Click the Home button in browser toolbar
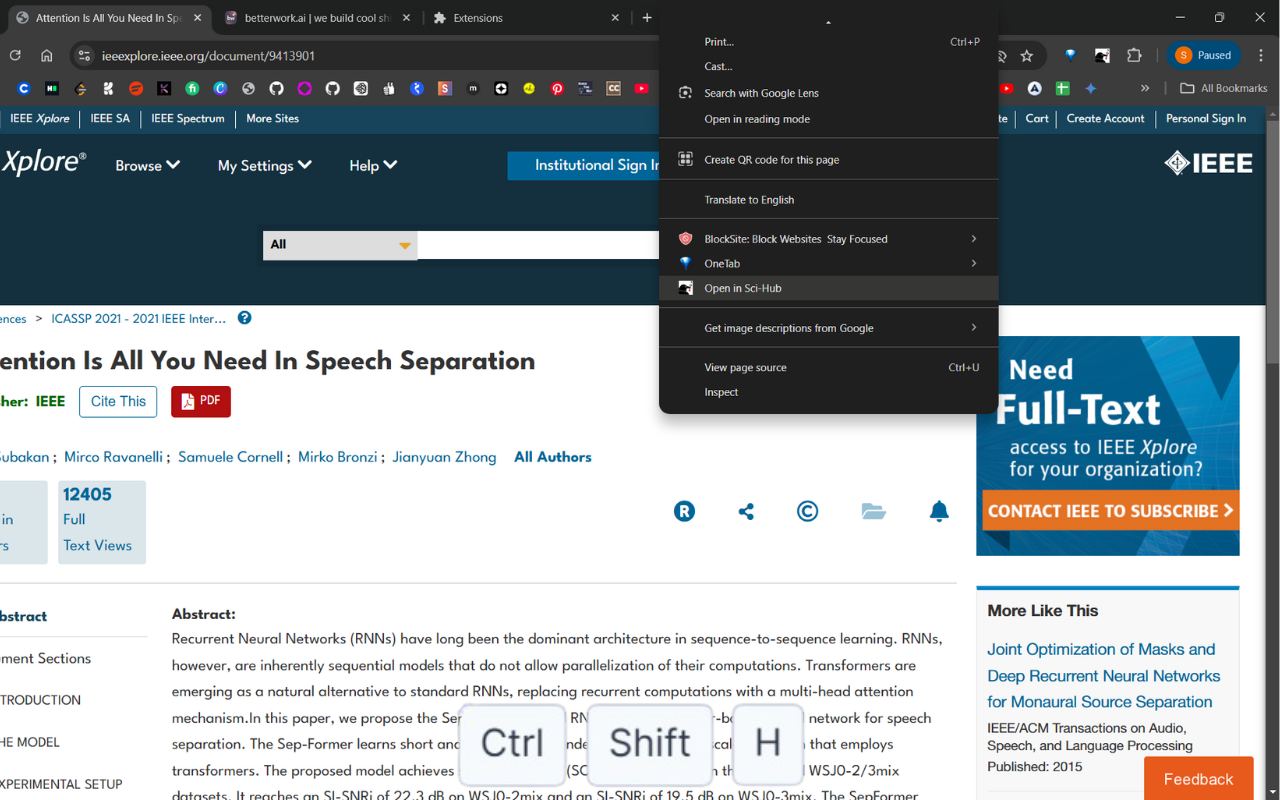This screenshot has height=800, width=1280. click(x=46, y=56)
